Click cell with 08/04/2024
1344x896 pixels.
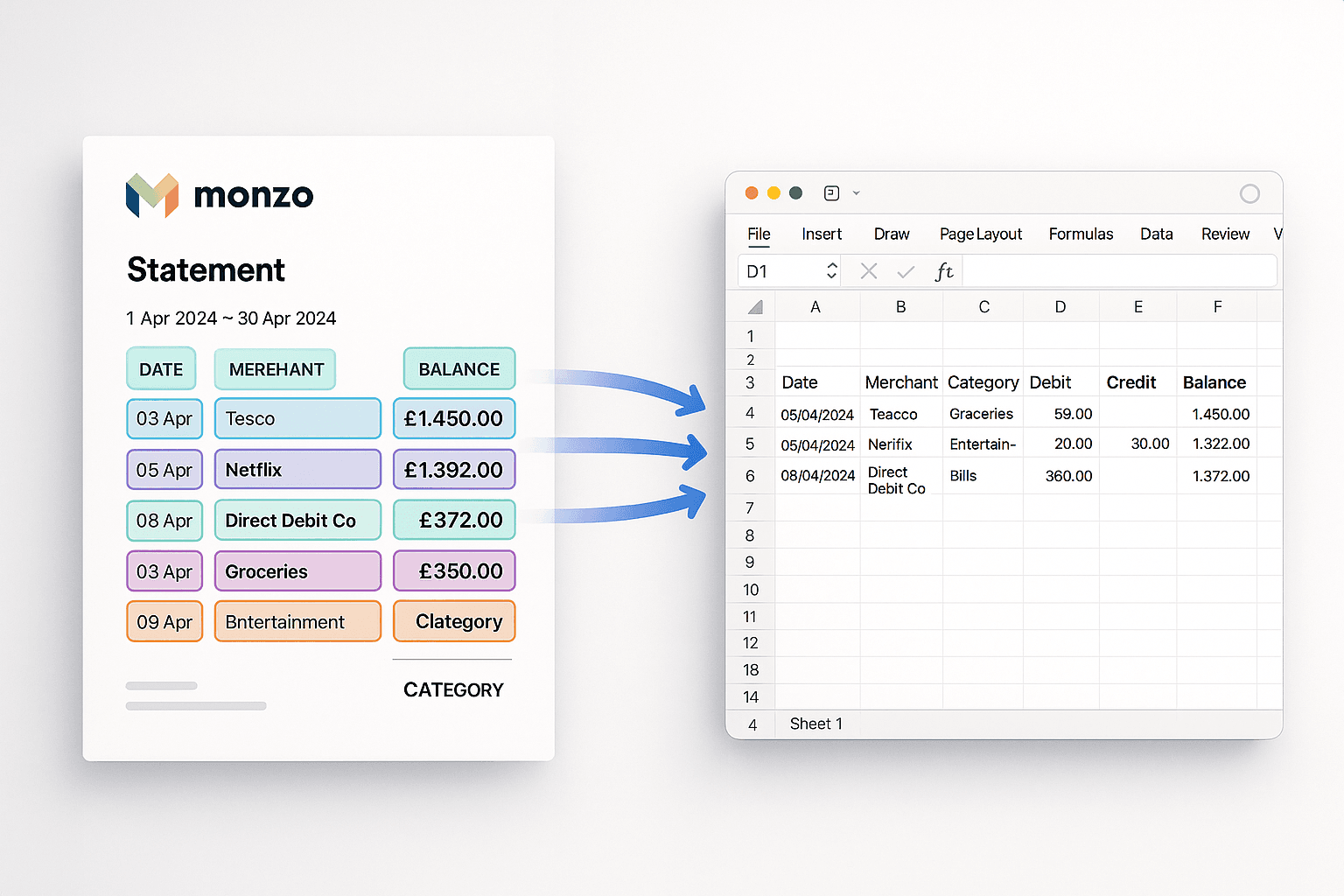818,476
